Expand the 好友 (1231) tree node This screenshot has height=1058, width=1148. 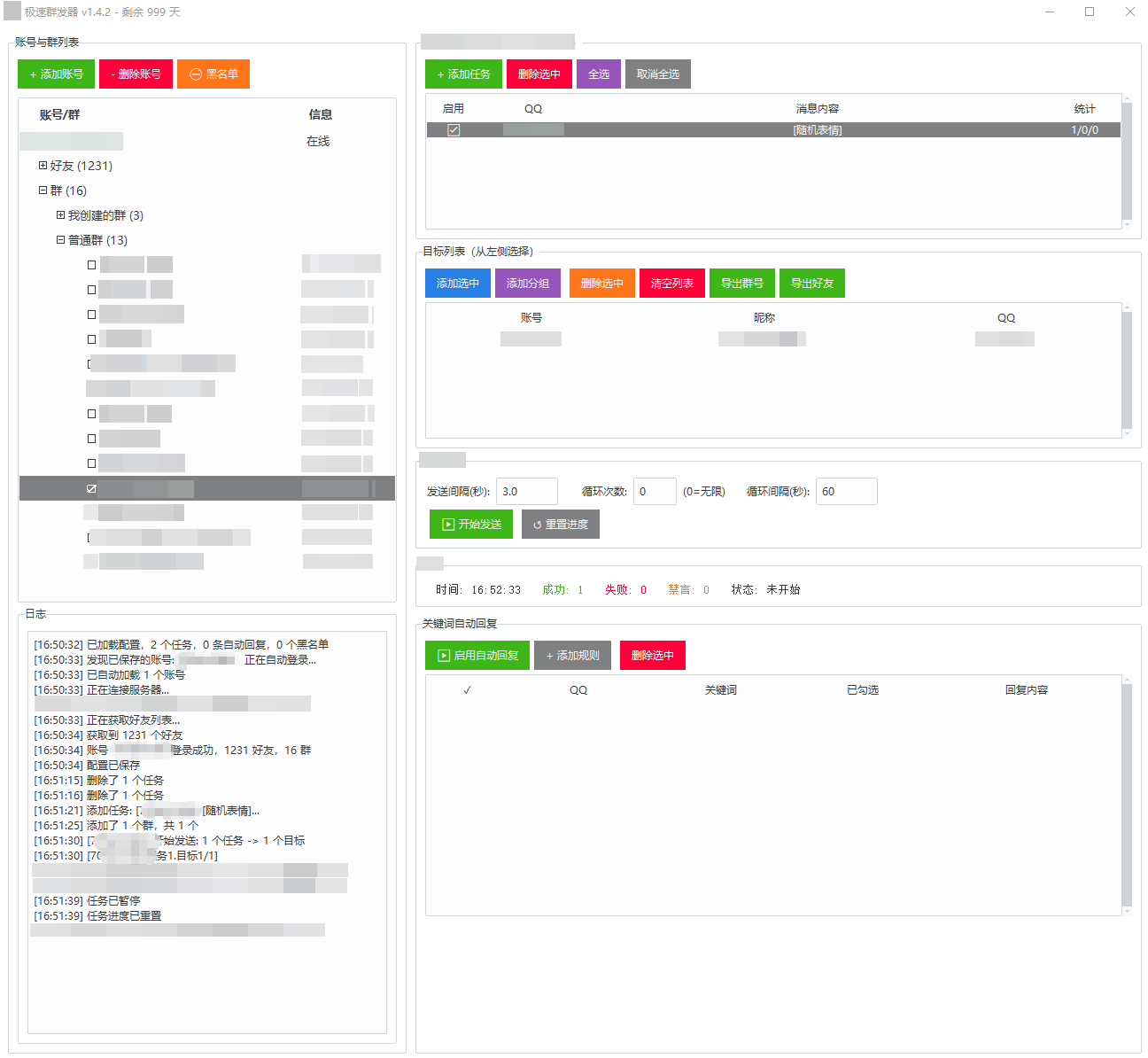(x=43, y=166)
